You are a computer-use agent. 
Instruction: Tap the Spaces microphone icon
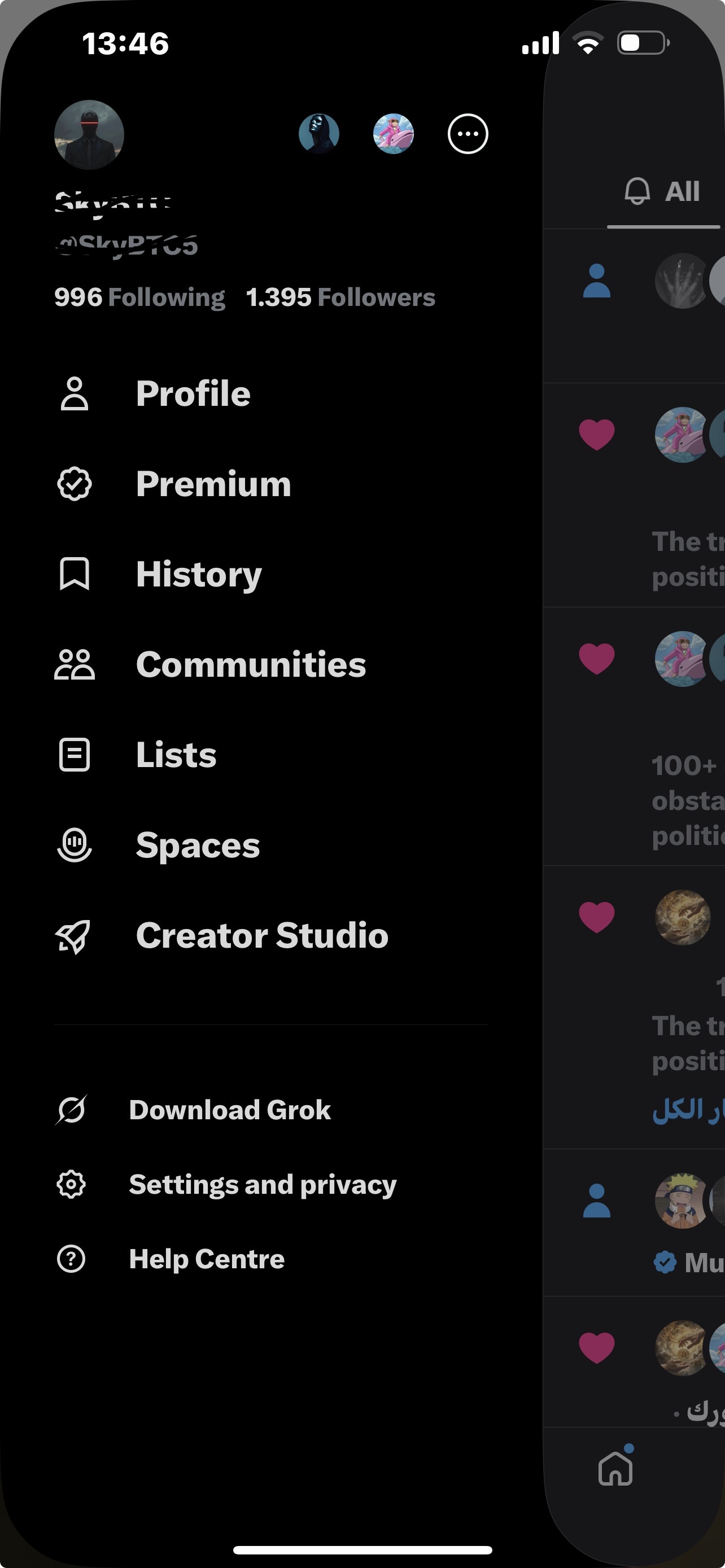(x=75, y=845)
